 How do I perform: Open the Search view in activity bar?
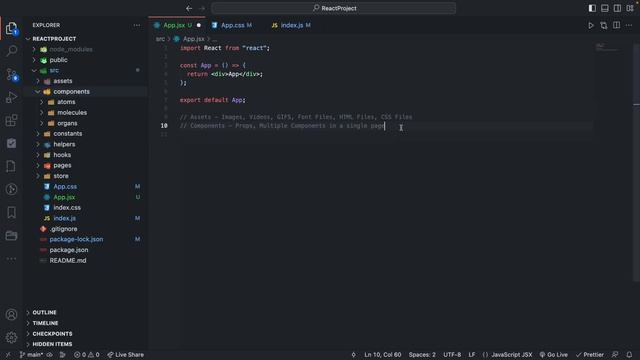pyautogui.click(x=11, y=51)
